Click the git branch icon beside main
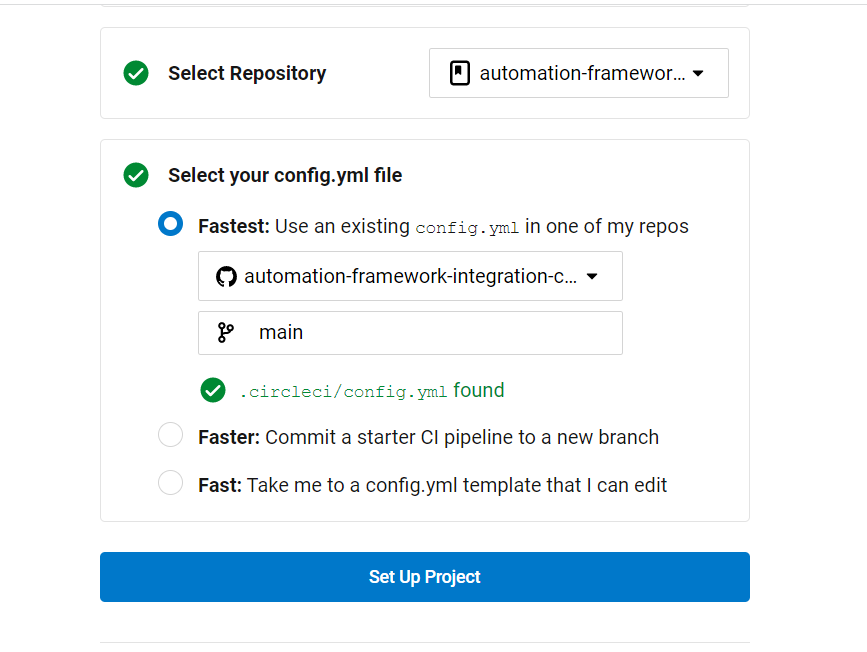 tap(226, 332)
